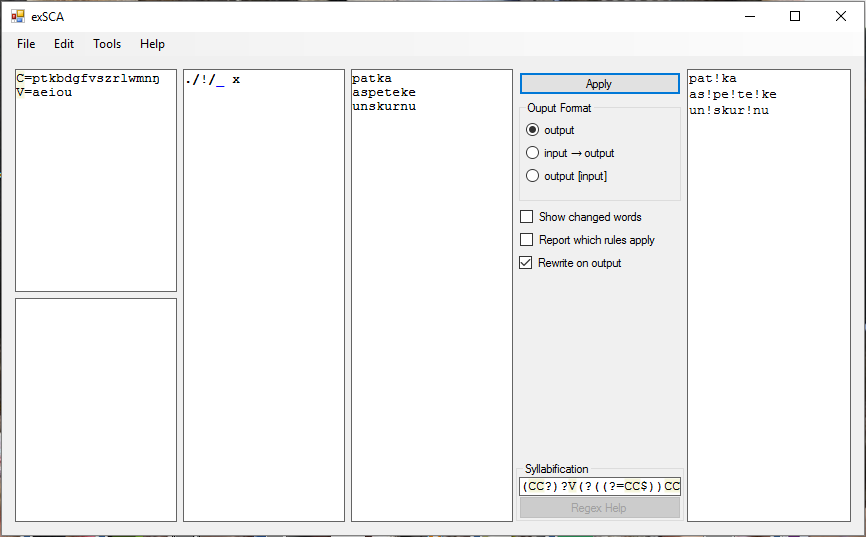Click the category line 'C=ptkbdgfvszrlwmnŋ'
The height and width of the screenshot is (537, 866).
(x=88, y=78)
